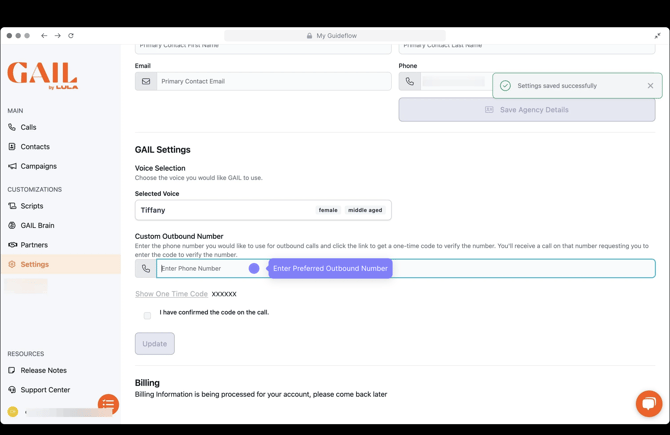Click the 'middle aged' voice tag

(365, 210)
